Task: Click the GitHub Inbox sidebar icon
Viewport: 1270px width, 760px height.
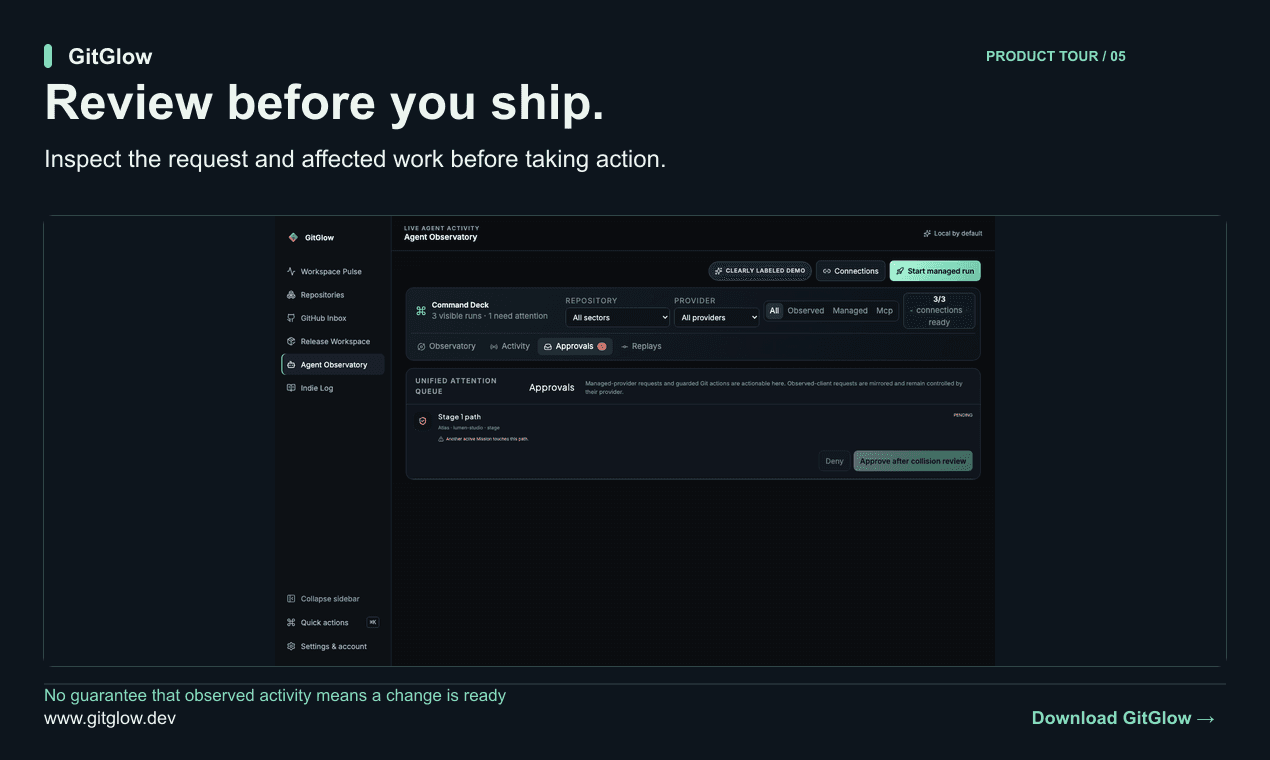Action: click(291, 318)
